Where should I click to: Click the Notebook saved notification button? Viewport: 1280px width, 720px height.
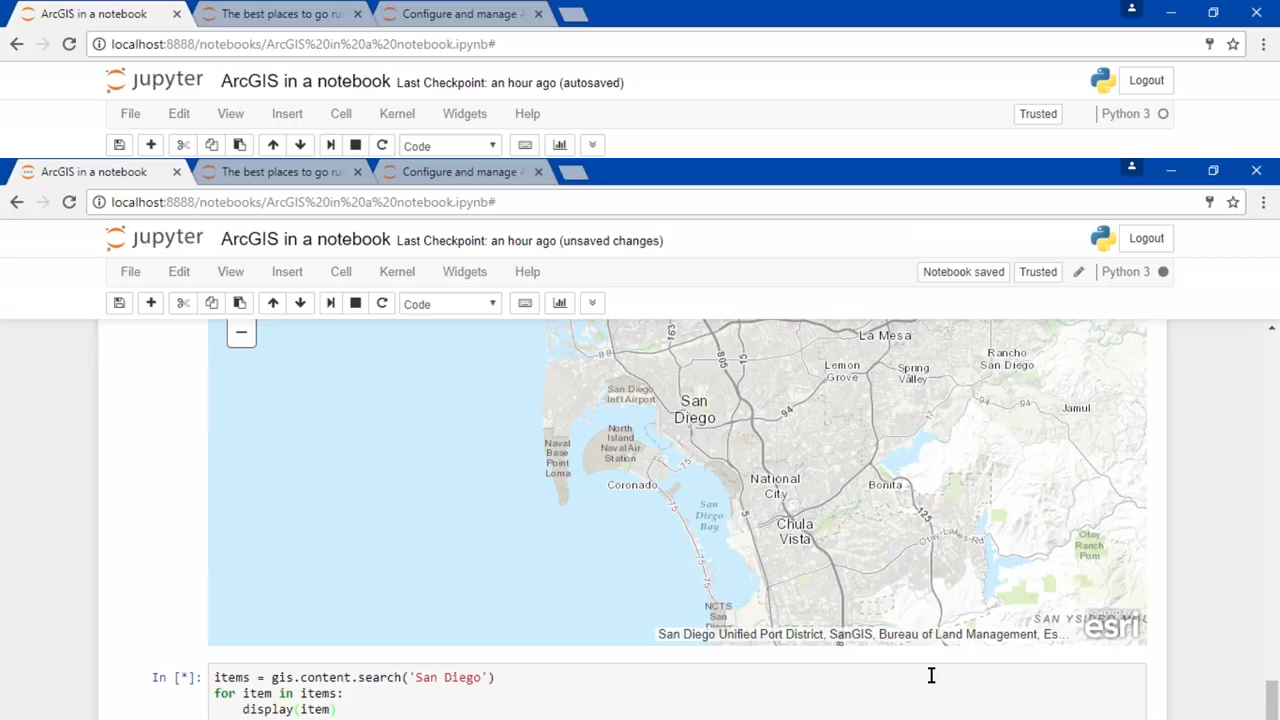coord(963,272)
